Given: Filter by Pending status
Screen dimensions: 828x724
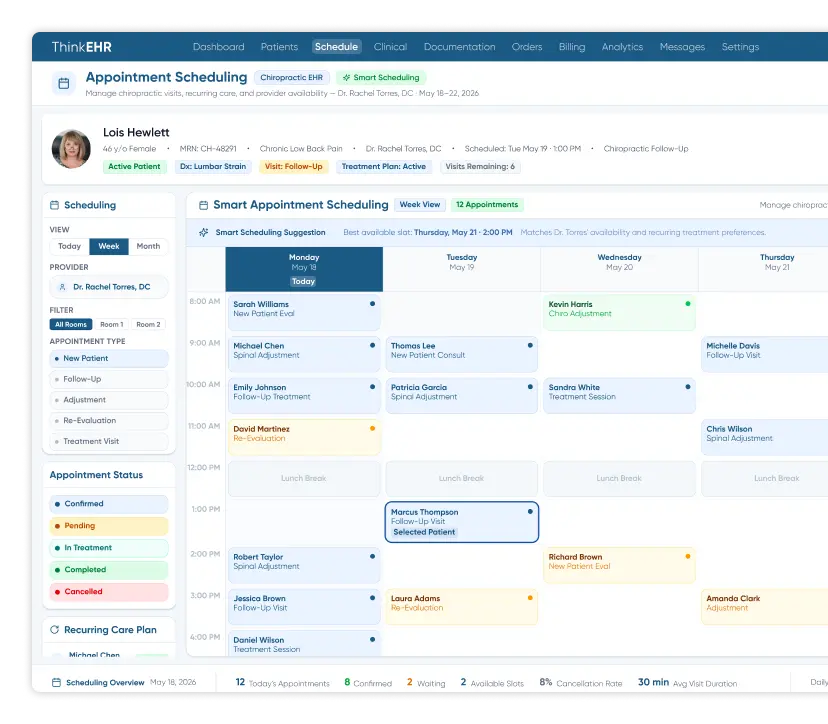Looking at the screenshot, I should click(109, 526).
